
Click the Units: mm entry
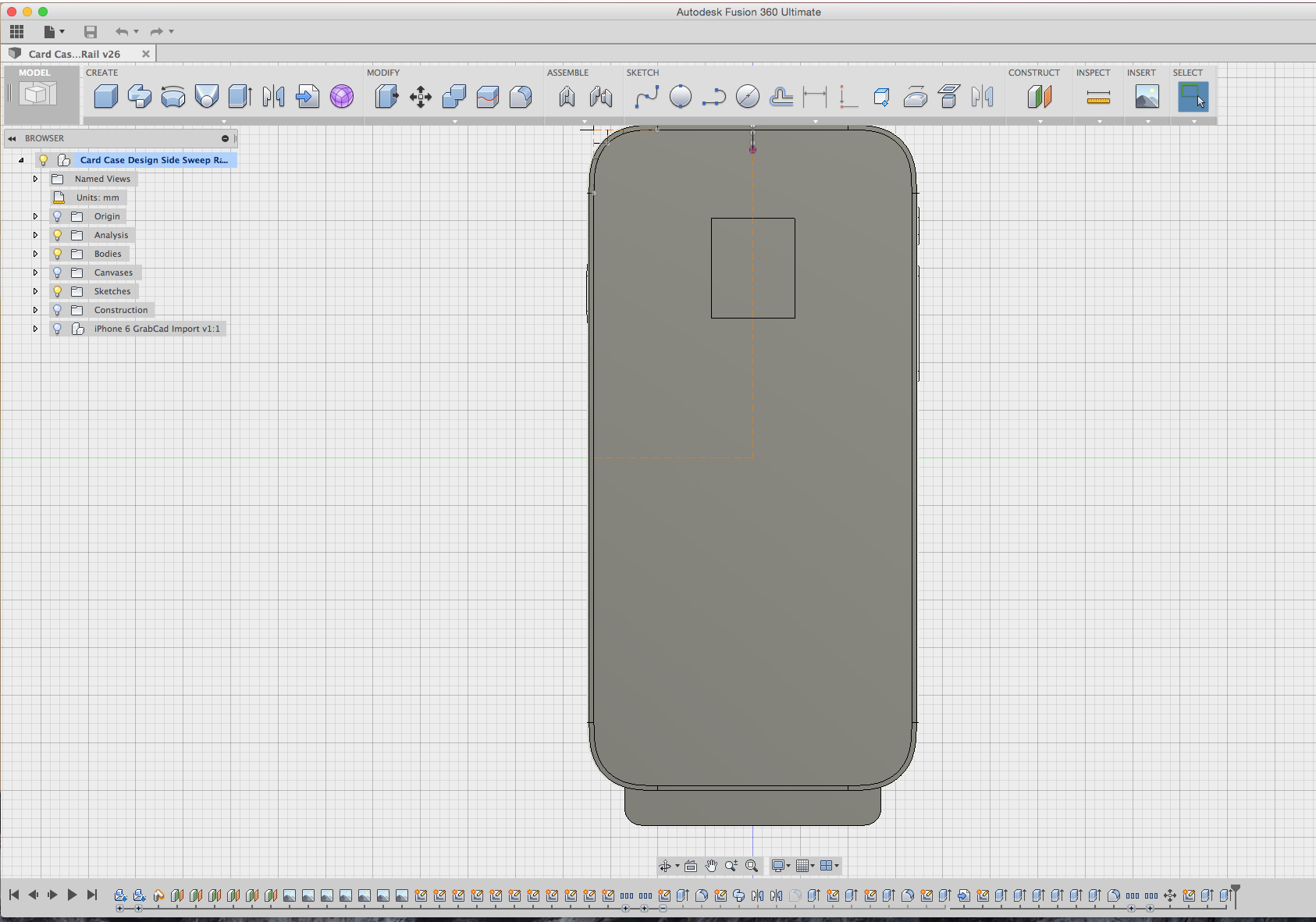98,198
